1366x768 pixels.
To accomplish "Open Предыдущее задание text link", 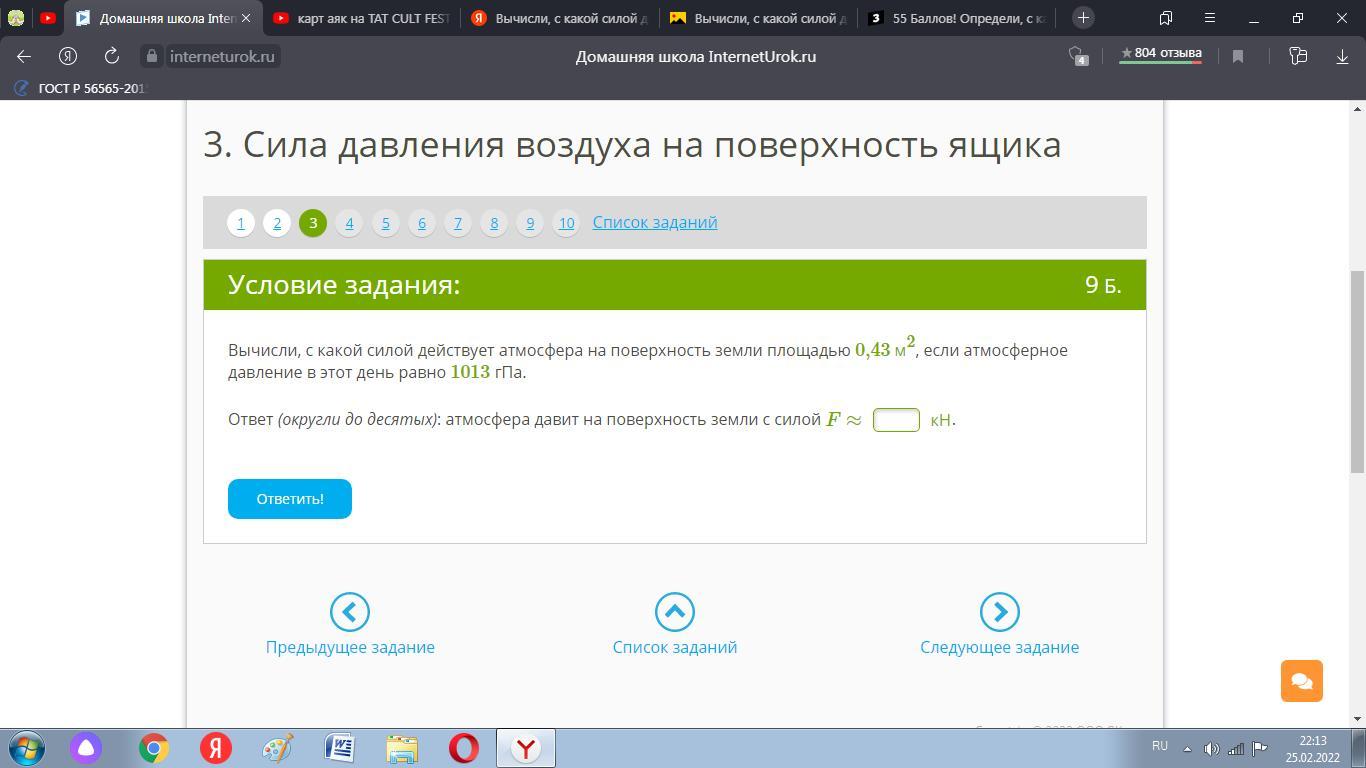I will pos(350,647).
